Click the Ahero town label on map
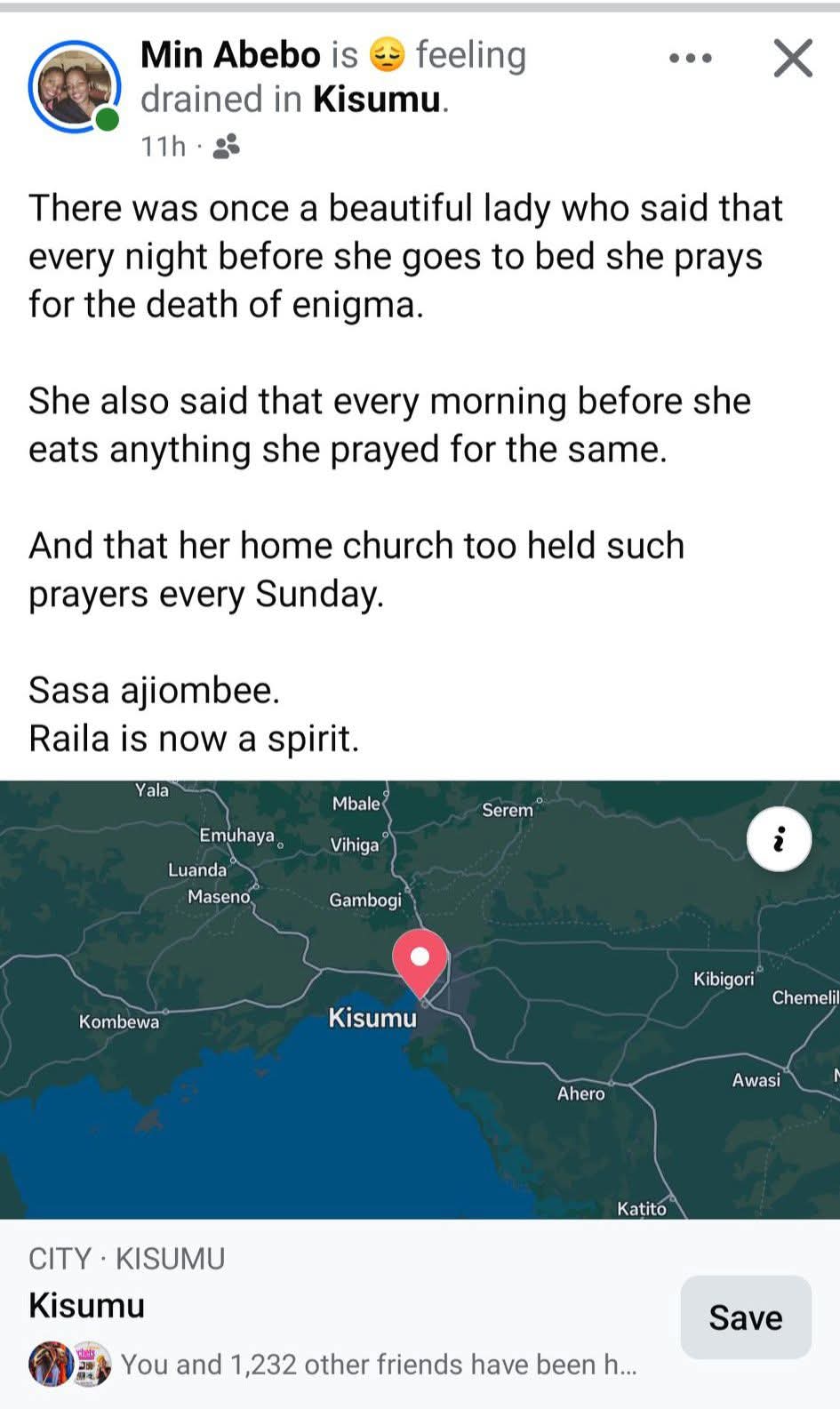 (580, 1093)
